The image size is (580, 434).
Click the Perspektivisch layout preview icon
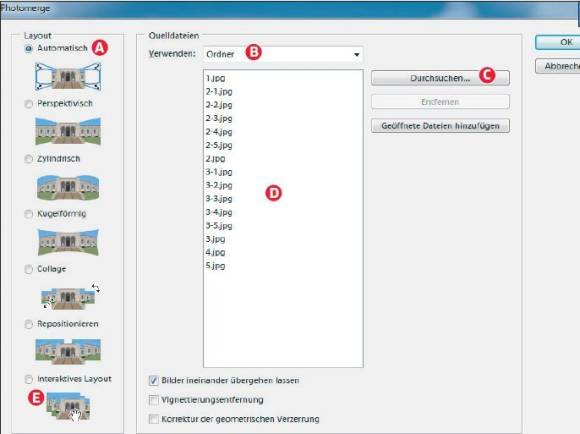pyautogui.click(x=68, y=131)
